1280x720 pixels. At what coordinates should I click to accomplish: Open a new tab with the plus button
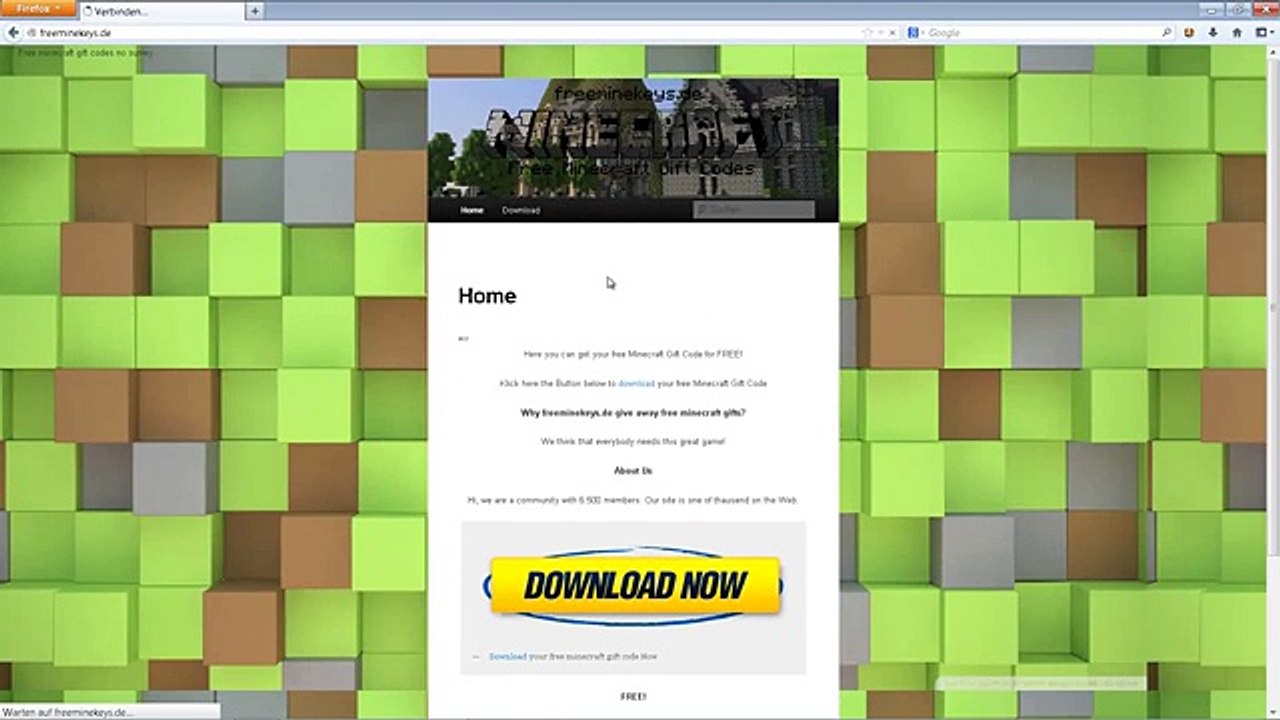click(x=256, y=11)
